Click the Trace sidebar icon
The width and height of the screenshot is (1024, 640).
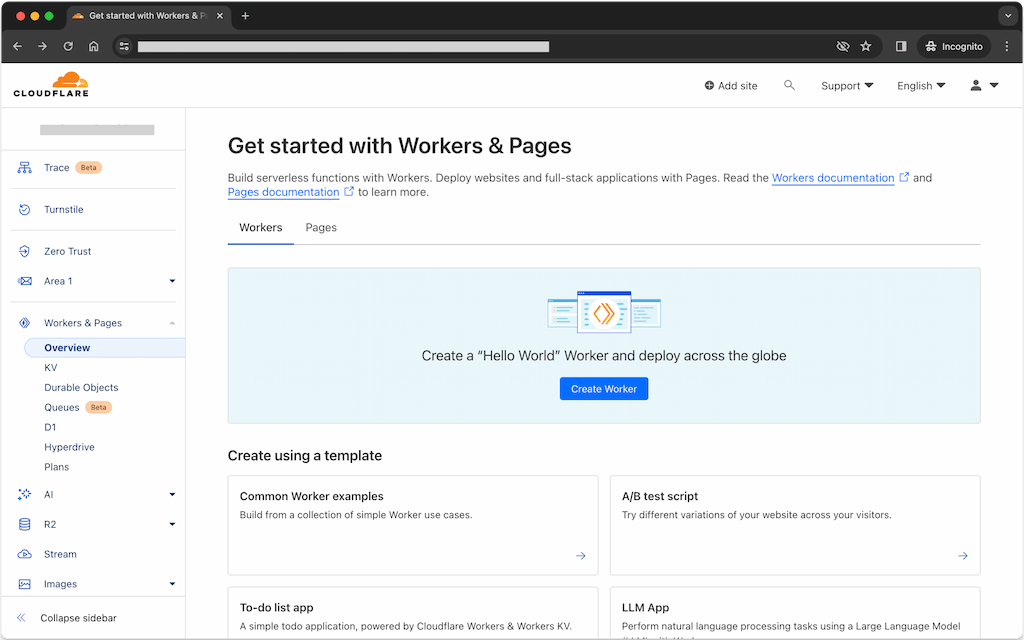pyautogui.click(x=25, y=168)
